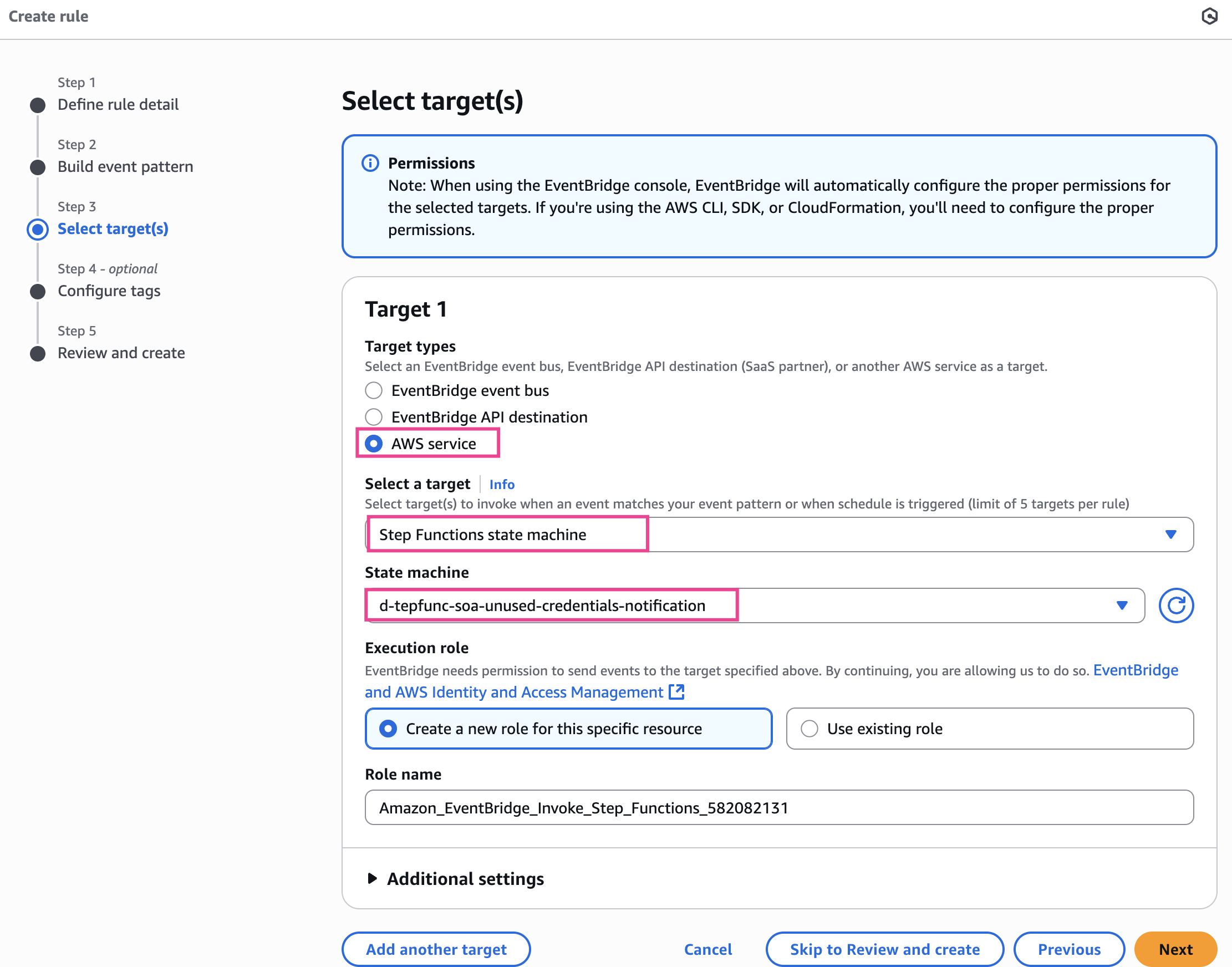Screen dimensions: 1232x967
Task: Open the State machine dropdown
Action: [754, 605]
